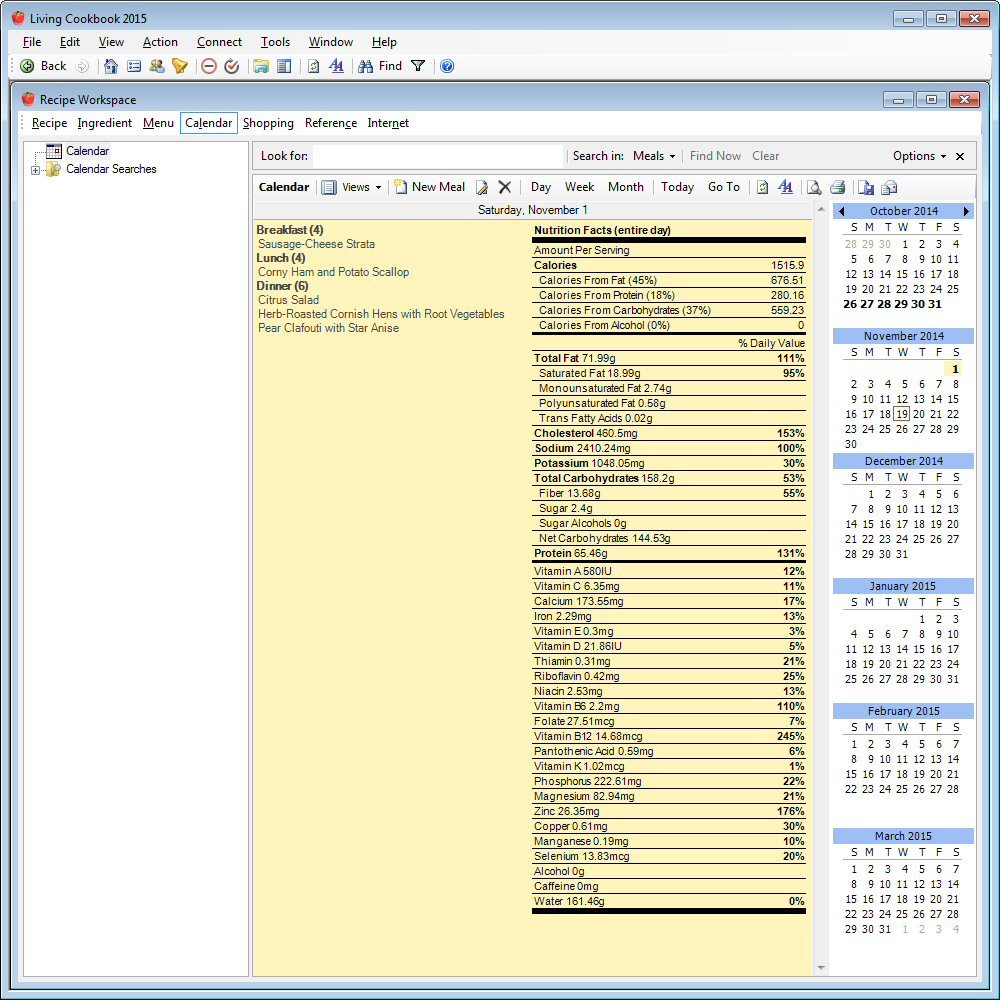
Task: Click the Edit Meal pencil icon
Action: click(482, 187)
